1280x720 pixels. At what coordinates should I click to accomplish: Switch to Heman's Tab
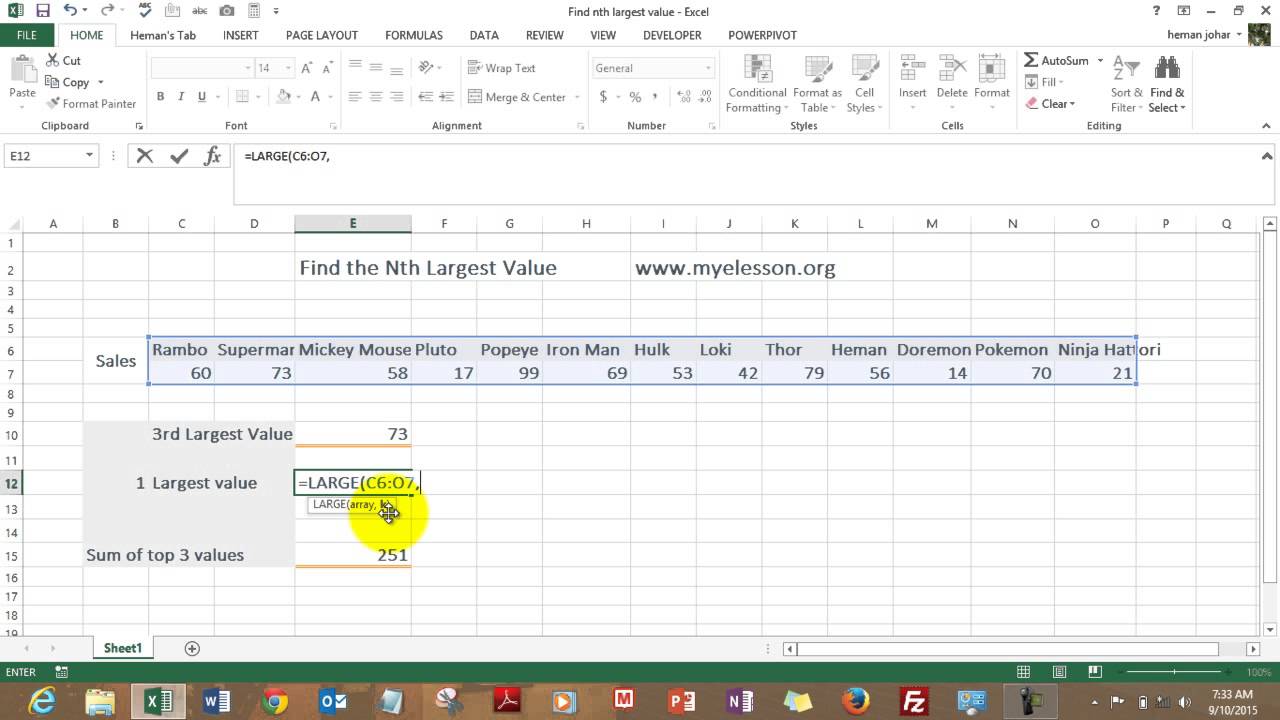tap(163, 35)
